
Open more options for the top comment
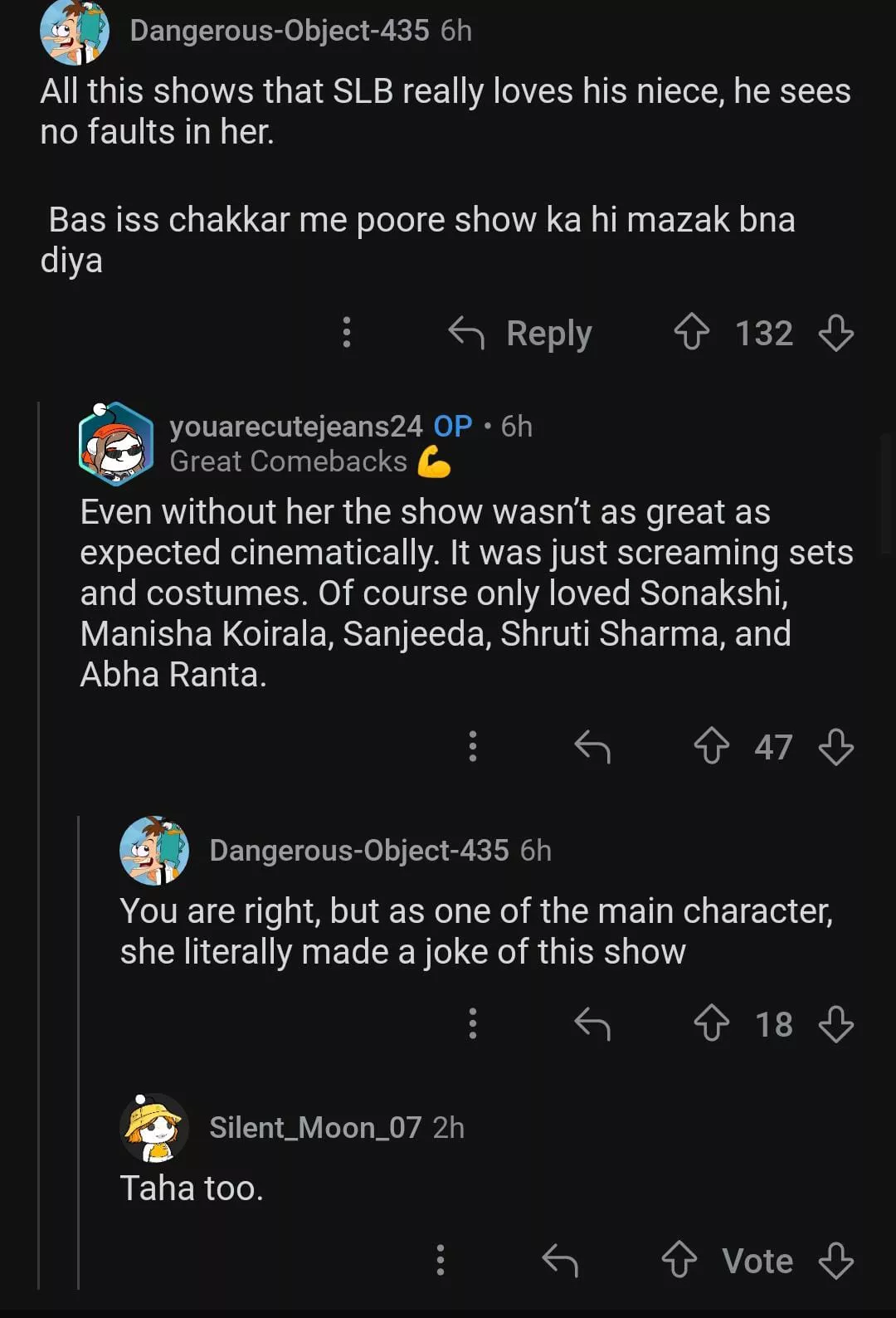tap(347, 333)
